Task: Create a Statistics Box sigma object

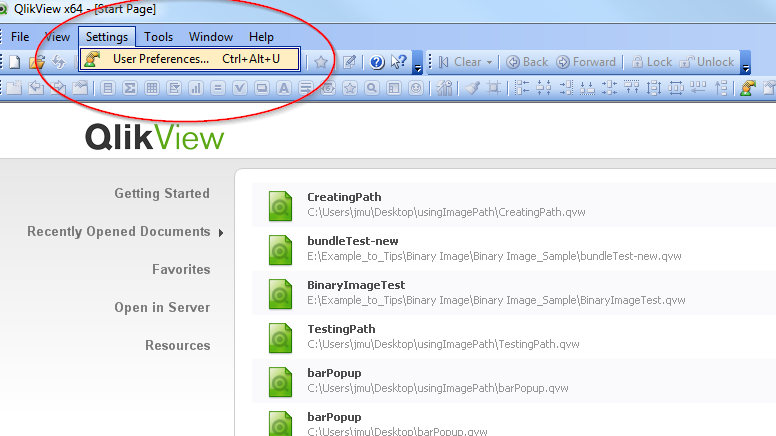Action: [130, 89]
